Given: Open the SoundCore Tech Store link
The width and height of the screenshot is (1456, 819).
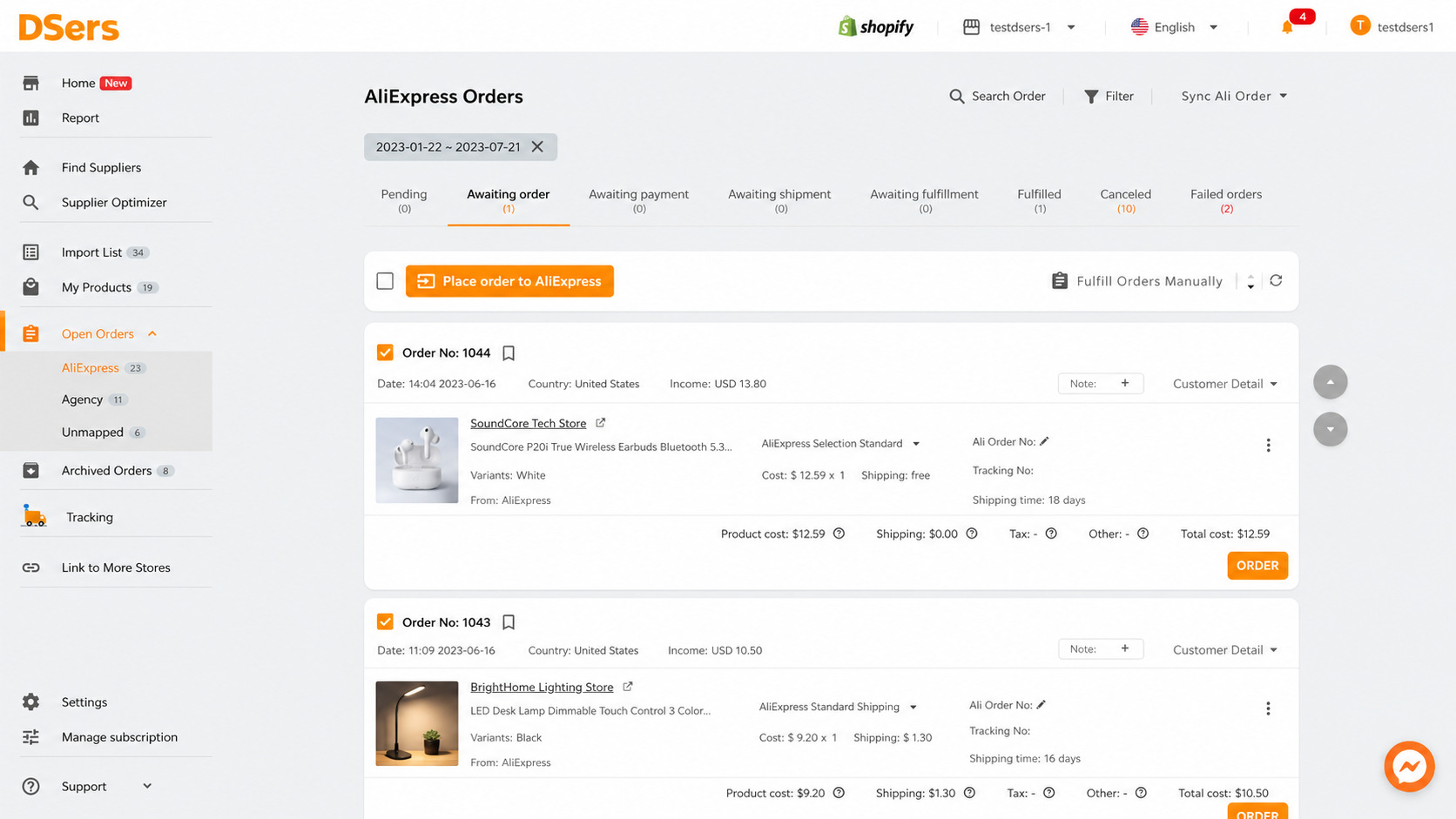Looking at the screenshot, I should point(528,423).
